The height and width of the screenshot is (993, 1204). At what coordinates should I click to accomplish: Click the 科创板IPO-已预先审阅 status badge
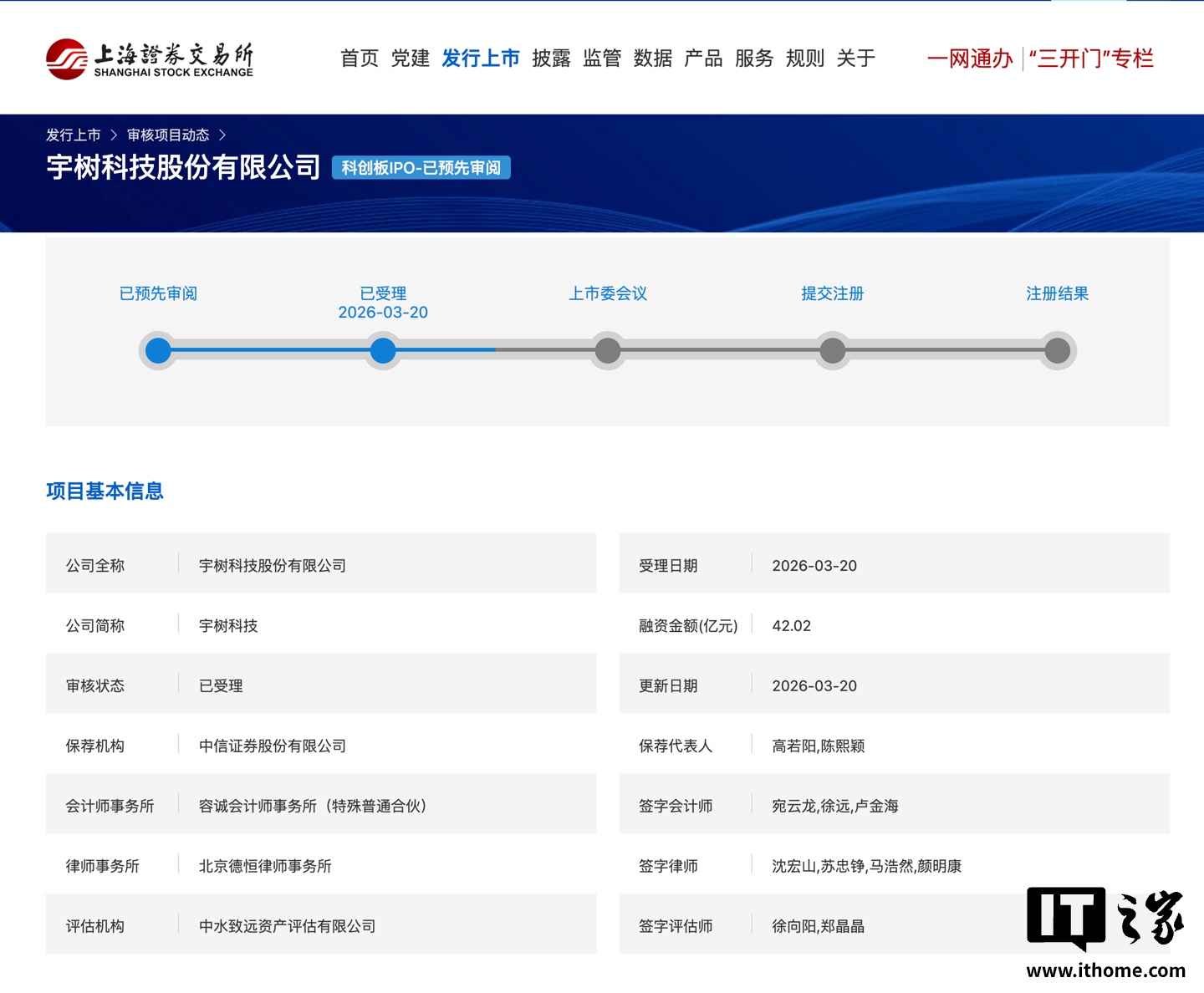tap(421, 168)
